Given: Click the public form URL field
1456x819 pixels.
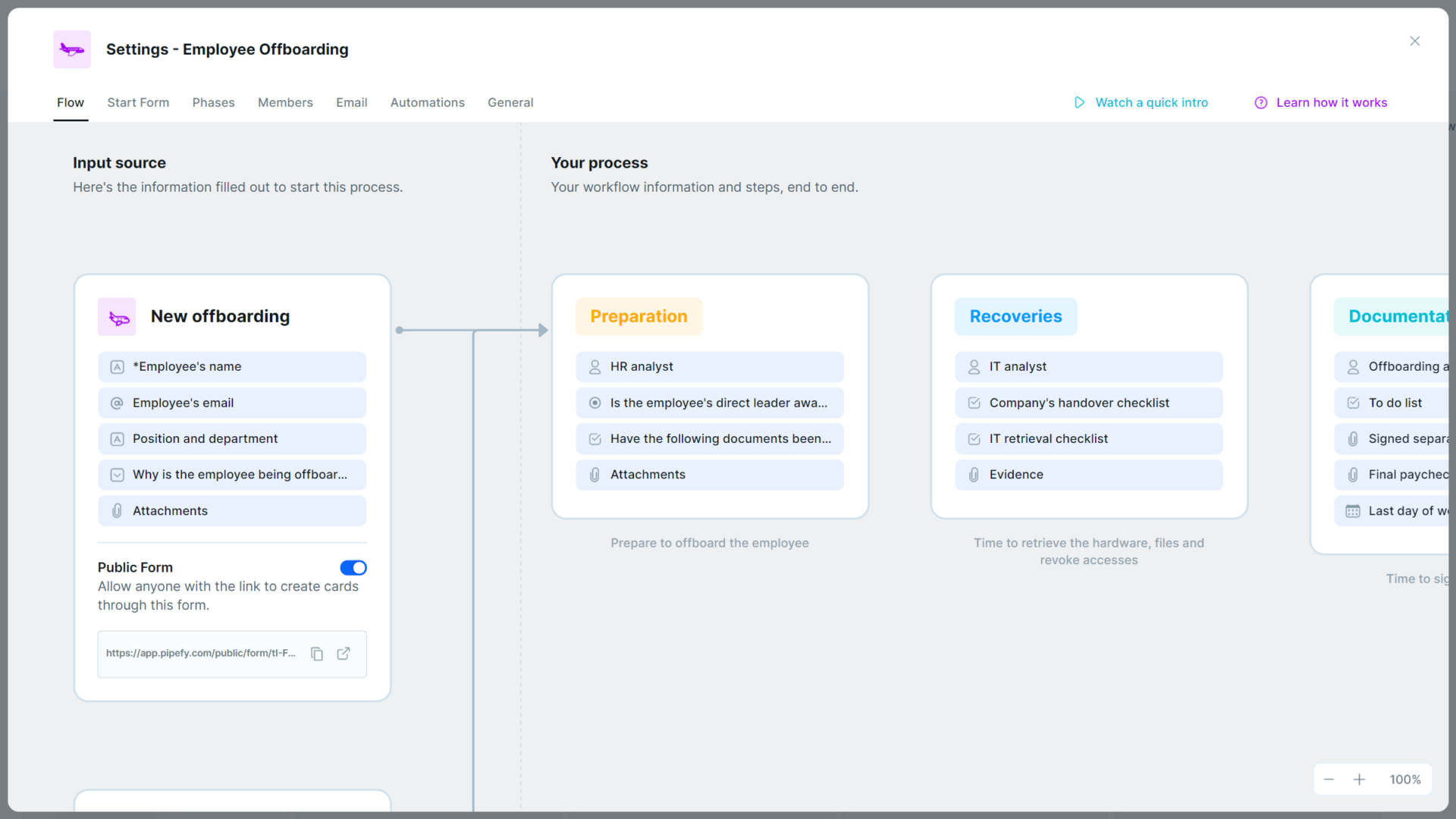Looking at the screenshot, I should 201,653.
